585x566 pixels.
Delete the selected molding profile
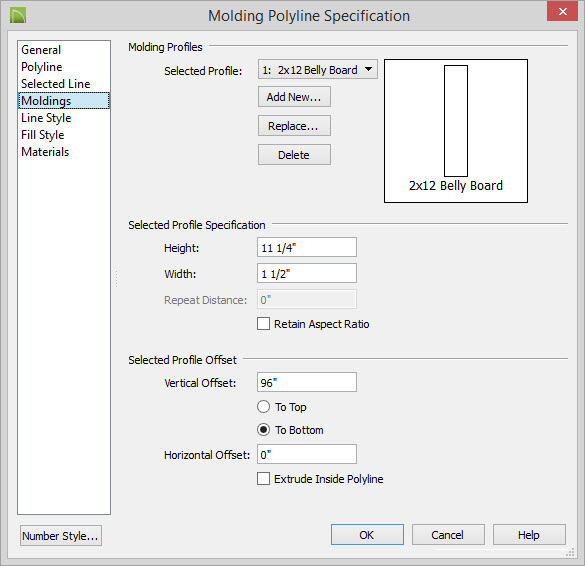point(294,155)
